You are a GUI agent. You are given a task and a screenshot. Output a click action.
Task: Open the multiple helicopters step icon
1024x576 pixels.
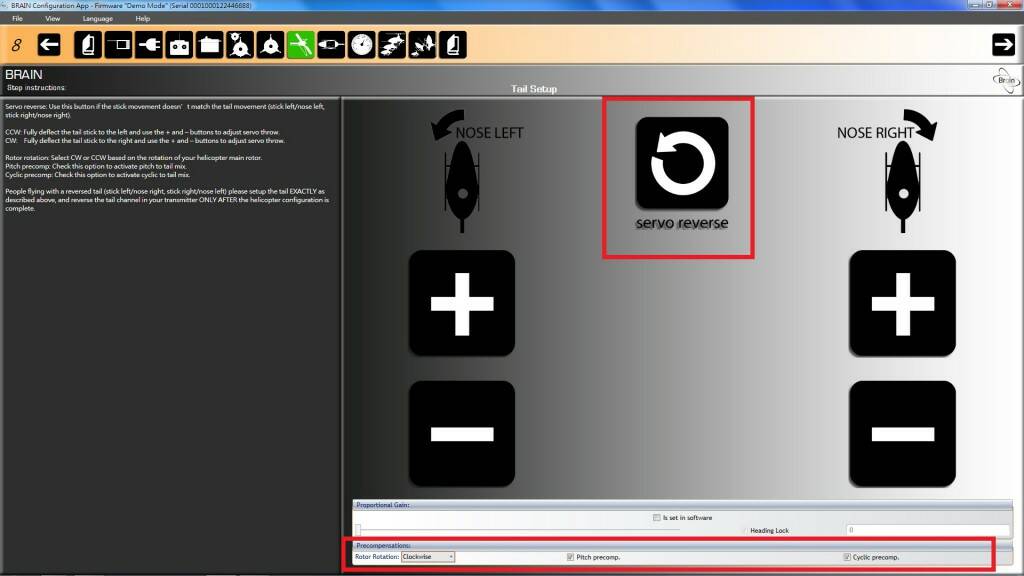tap(392, 45)
